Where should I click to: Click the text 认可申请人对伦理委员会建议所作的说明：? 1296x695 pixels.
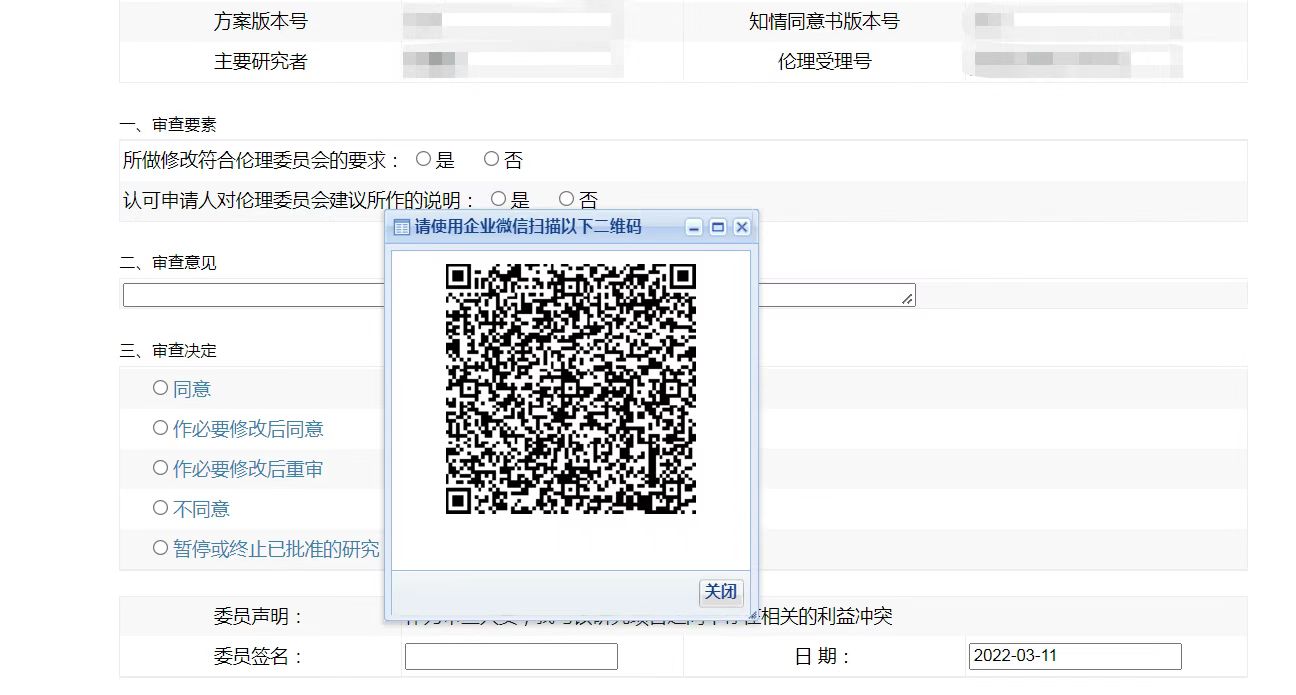(x=300, y=200)
